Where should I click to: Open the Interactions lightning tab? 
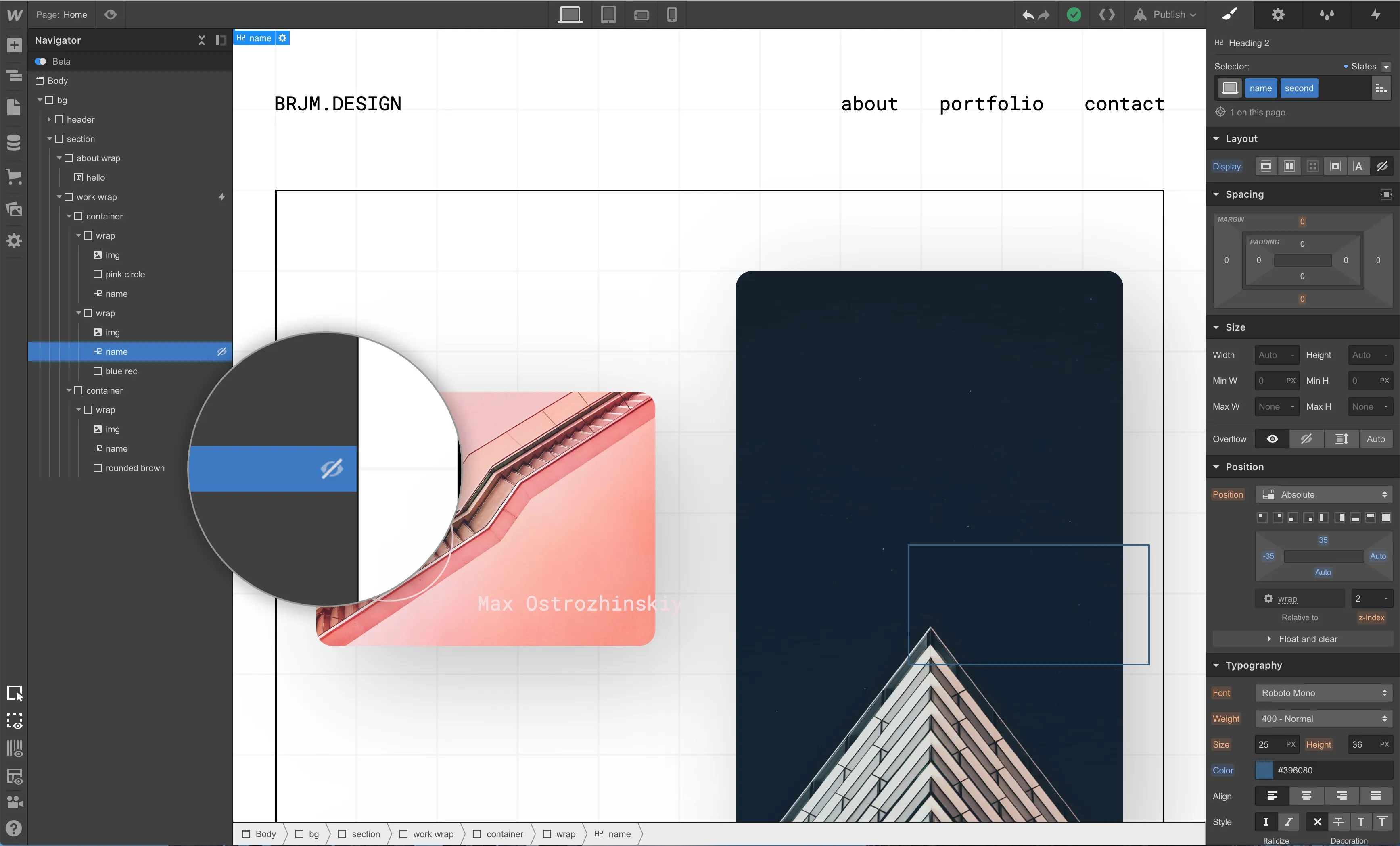tap(1375, 14)
